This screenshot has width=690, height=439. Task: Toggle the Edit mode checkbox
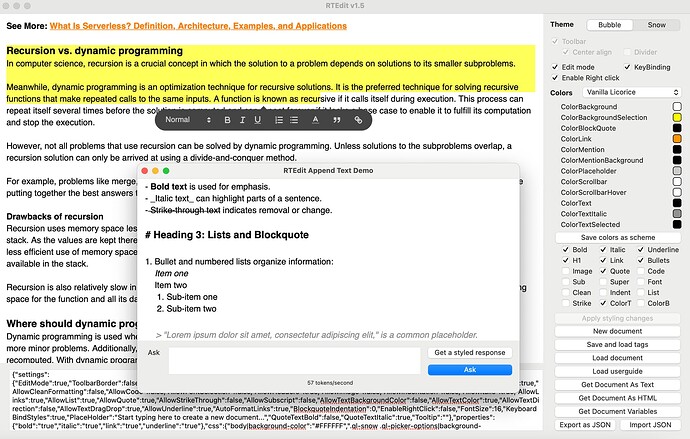pos(555,67)
